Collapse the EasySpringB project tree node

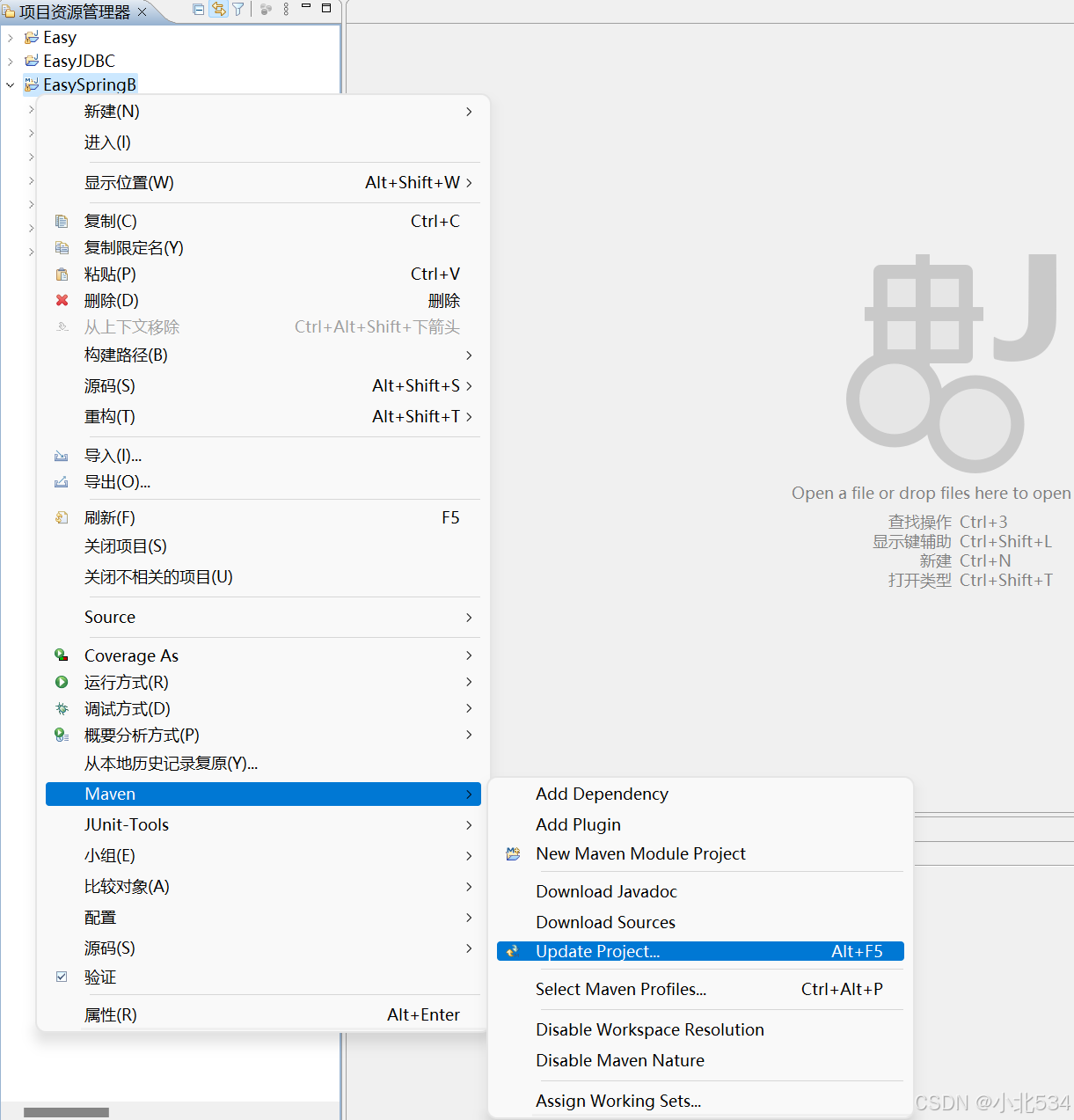pos(10,84)
